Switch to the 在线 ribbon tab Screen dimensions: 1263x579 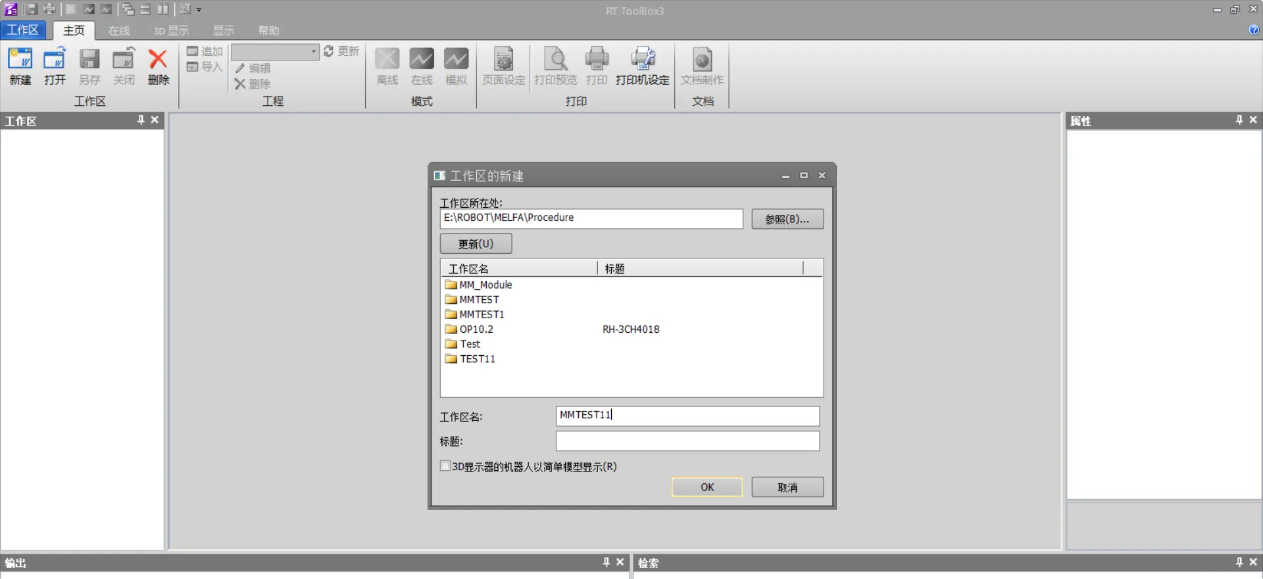coord(119,31)
